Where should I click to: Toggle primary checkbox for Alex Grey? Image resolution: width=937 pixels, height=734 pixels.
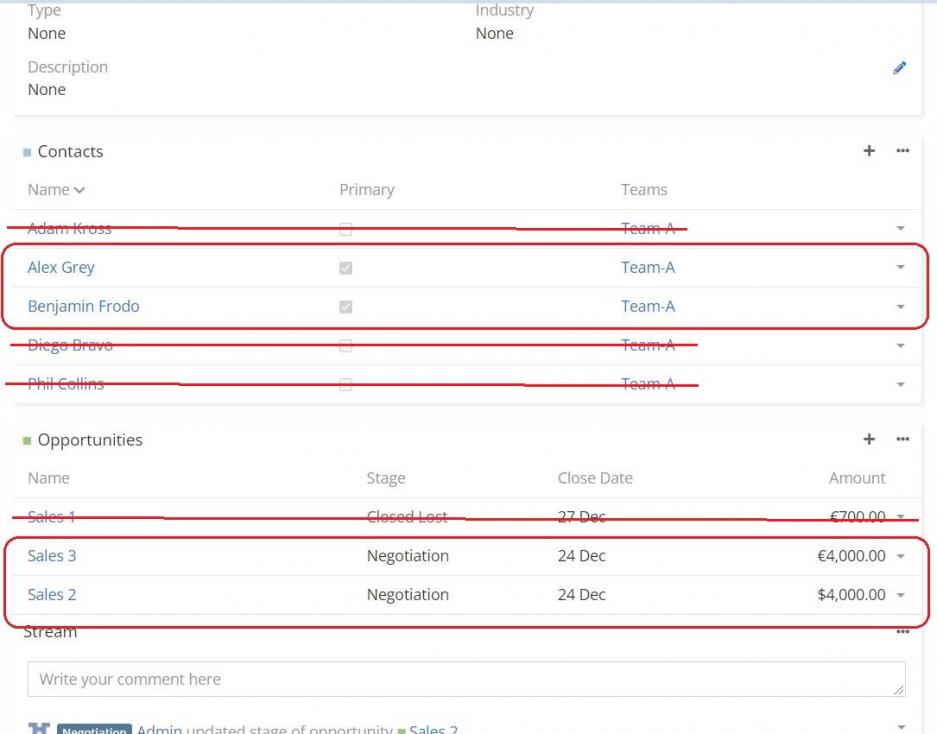click(x=346, y=268)
